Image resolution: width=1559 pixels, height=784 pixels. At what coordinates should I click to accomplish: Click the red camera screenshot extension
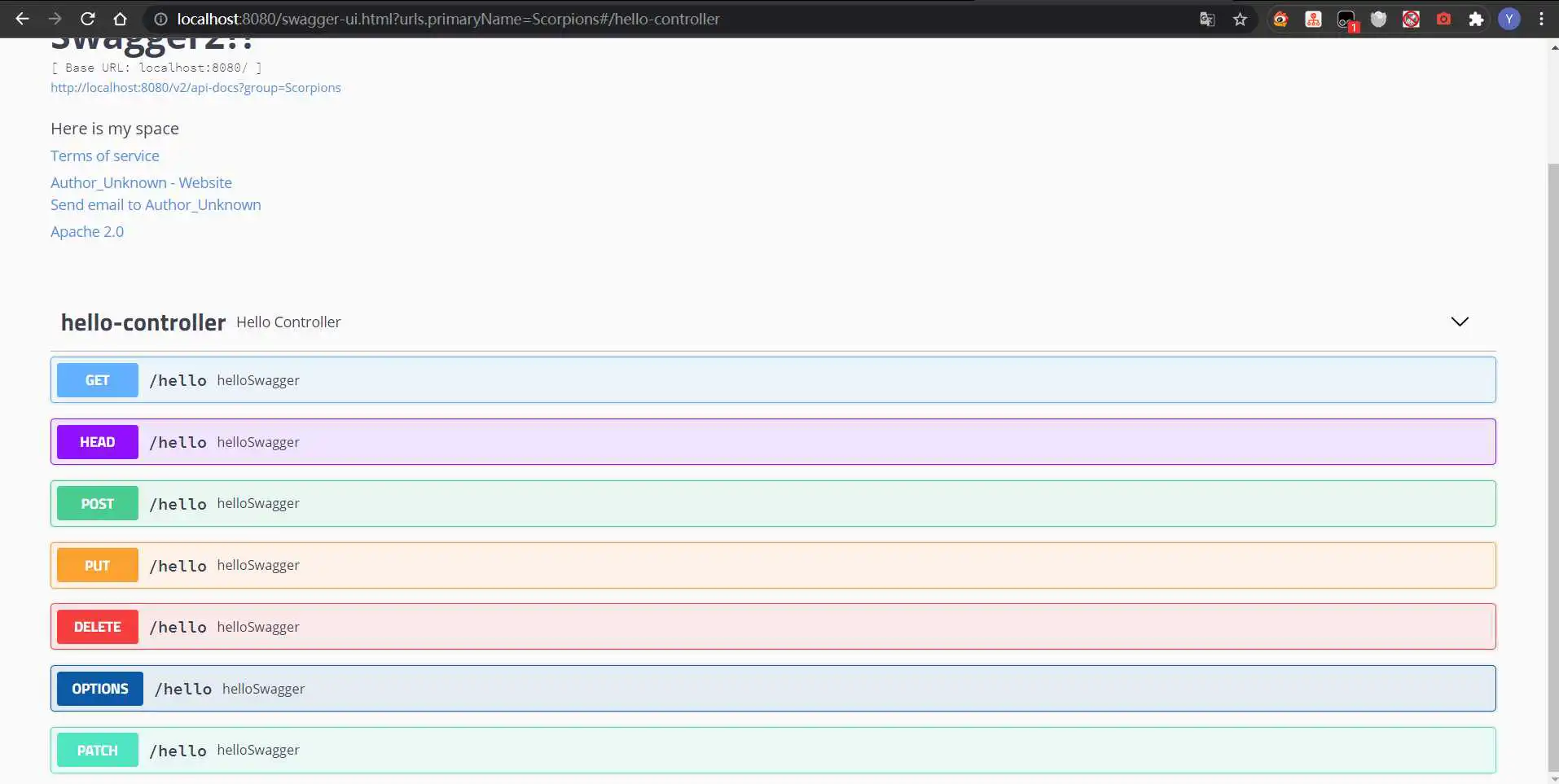click(1443, 20)
